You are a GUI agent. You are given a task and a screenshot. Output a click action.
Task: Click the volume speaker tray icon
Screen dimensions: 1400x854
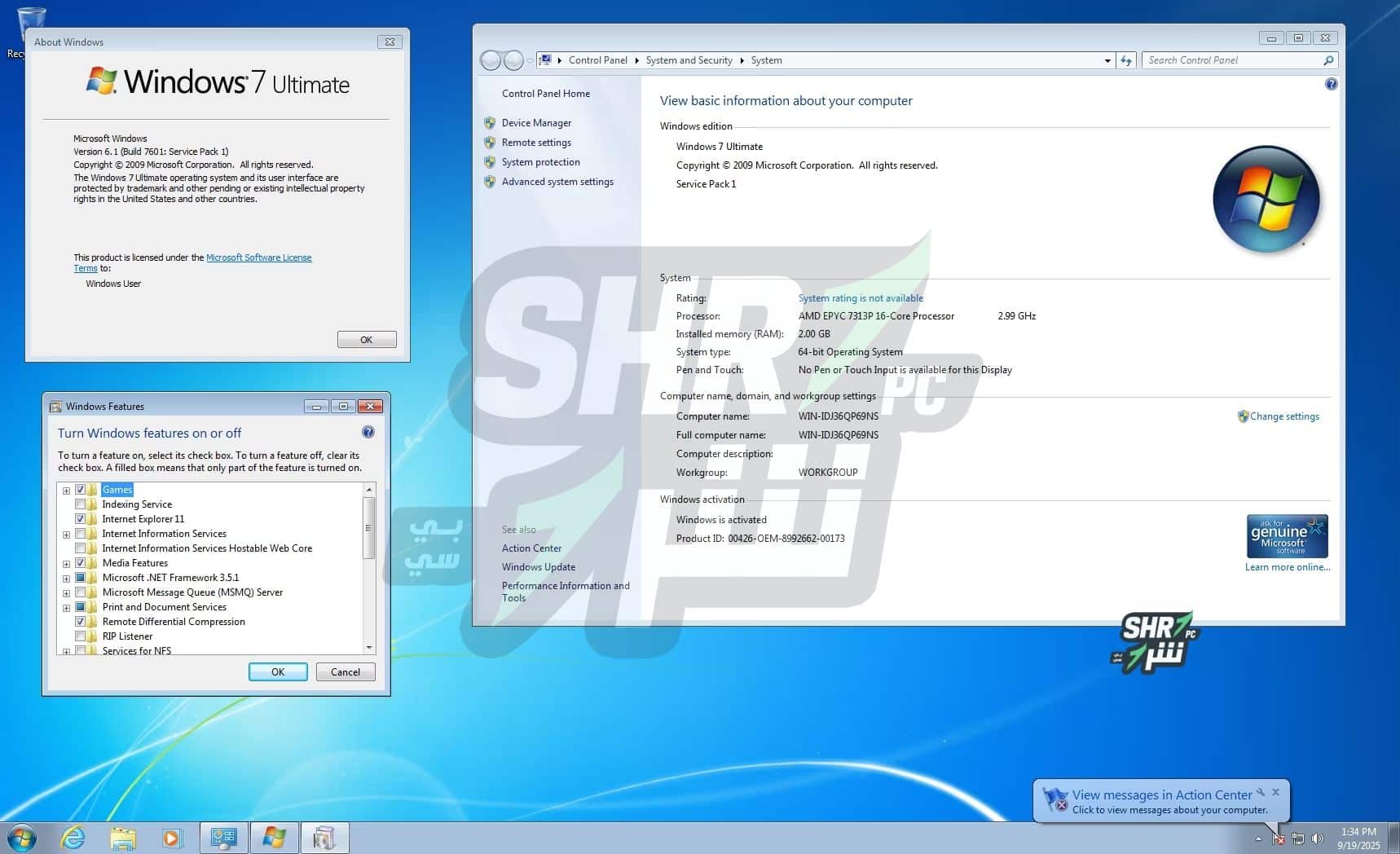pyautogui.click(x=1318, y=839)
